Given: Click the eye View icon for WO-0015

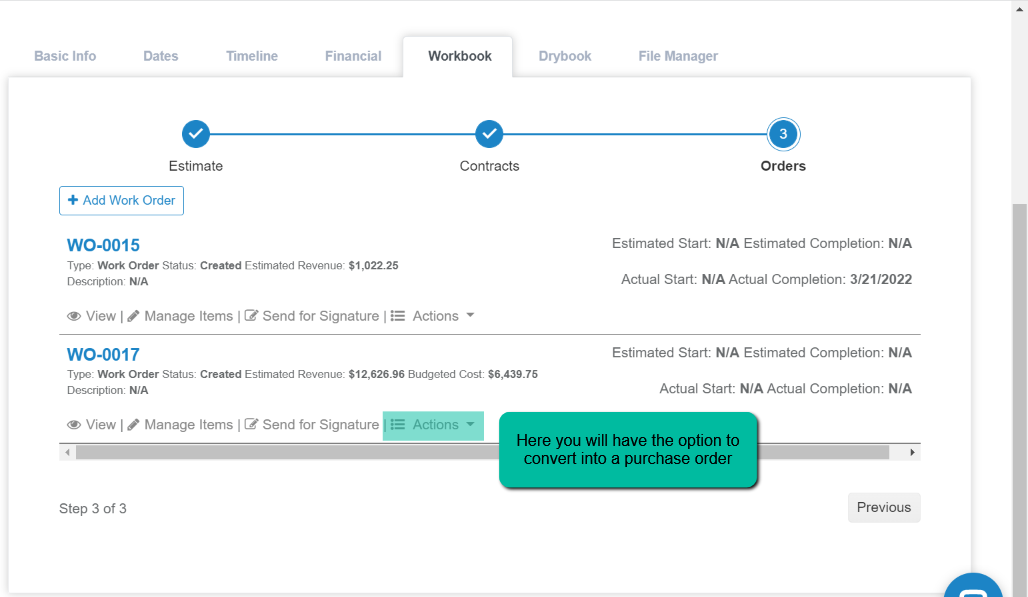Looking at the screenshot, I should (x=74, y=316).
